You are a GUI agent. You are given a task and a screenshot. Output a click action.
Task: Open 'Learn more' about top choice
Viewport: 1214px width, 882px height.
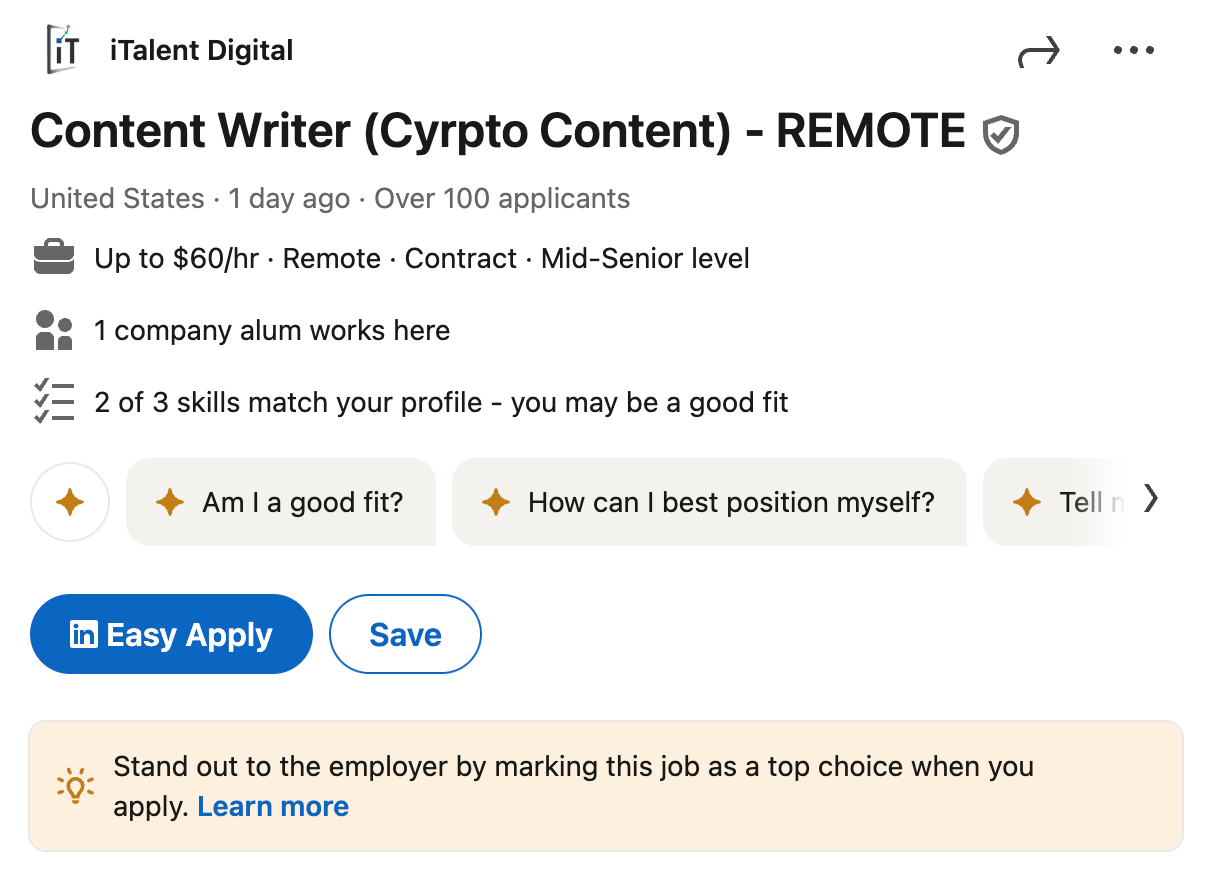(x=273, y=806)
